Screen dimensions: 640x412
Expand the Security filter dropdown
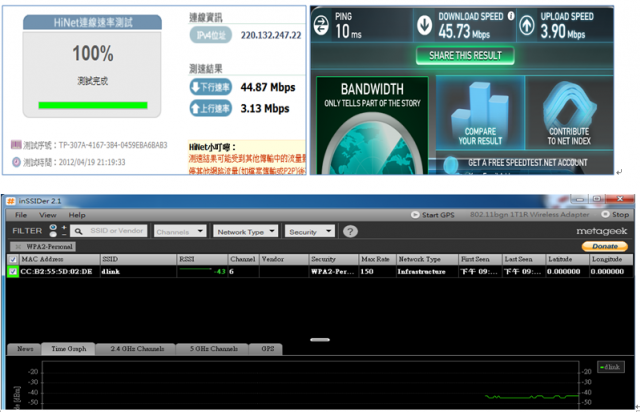309,232
